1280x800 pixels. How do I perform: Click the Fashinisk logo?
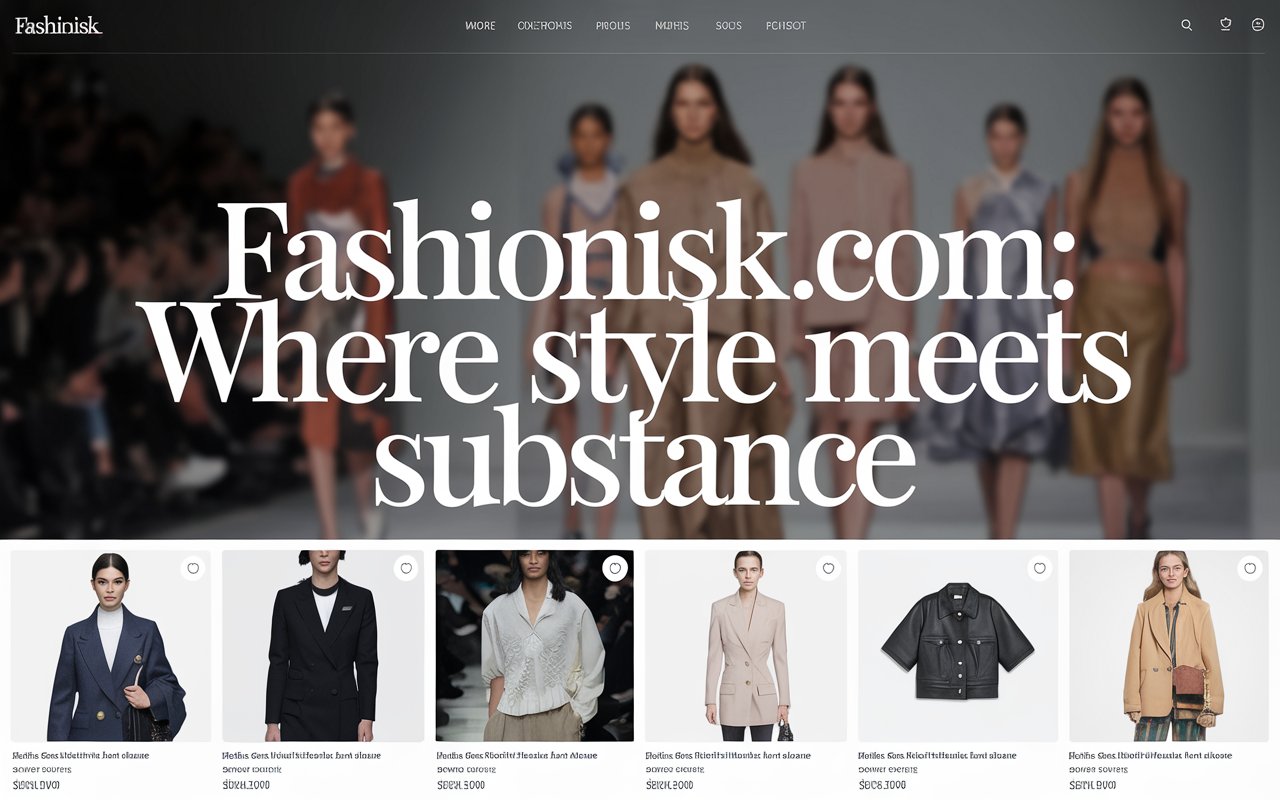pos(58,25)
